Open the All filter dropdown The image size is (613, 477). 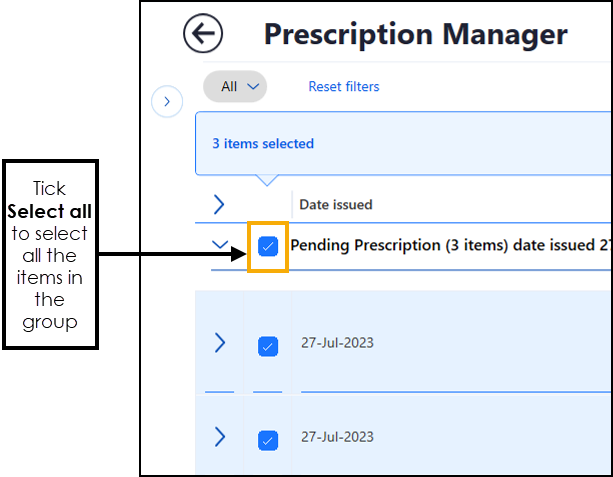[235, 87]
